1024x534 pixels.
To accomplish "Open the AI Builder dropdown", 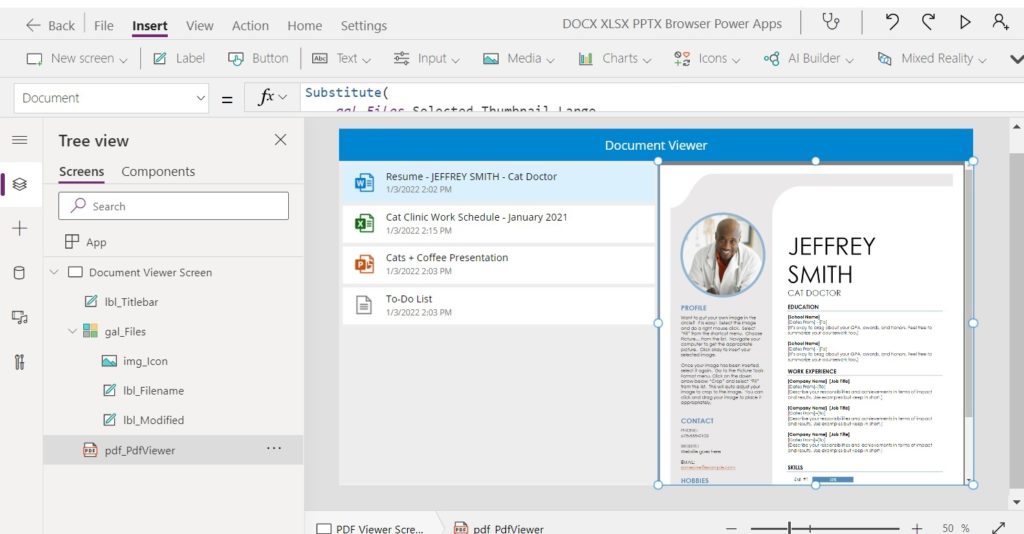I will tap(808, 59).
